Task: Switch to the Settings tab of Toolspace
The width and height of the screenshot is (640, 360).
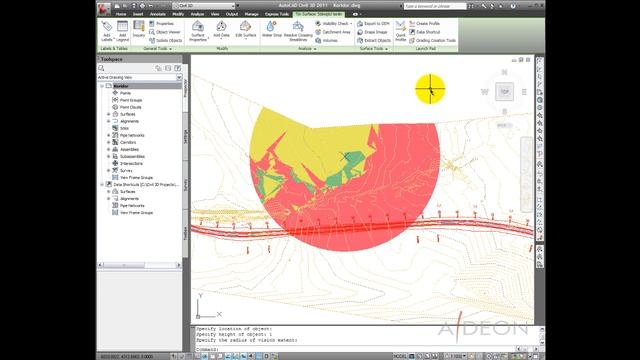Action: [x=185, y=136]
